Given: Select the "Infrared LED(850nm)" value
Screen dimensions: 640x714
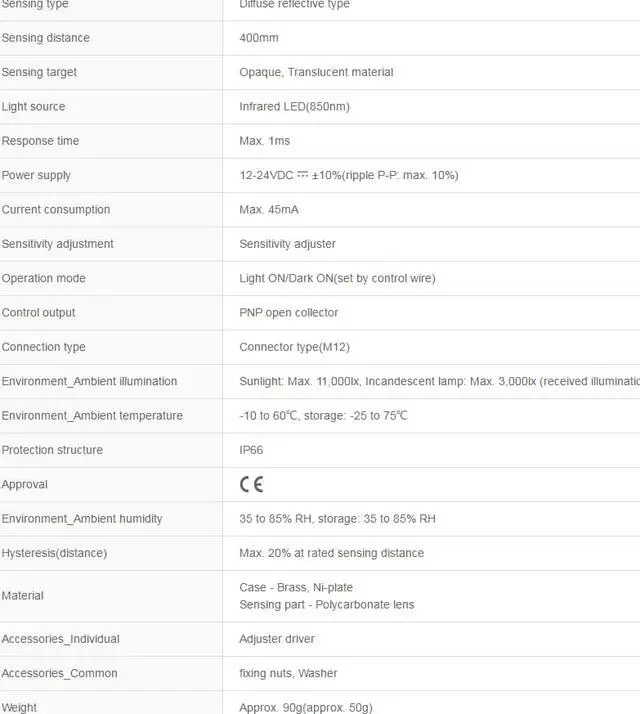Looking at the screenshot, I should (x=294, y=107).
